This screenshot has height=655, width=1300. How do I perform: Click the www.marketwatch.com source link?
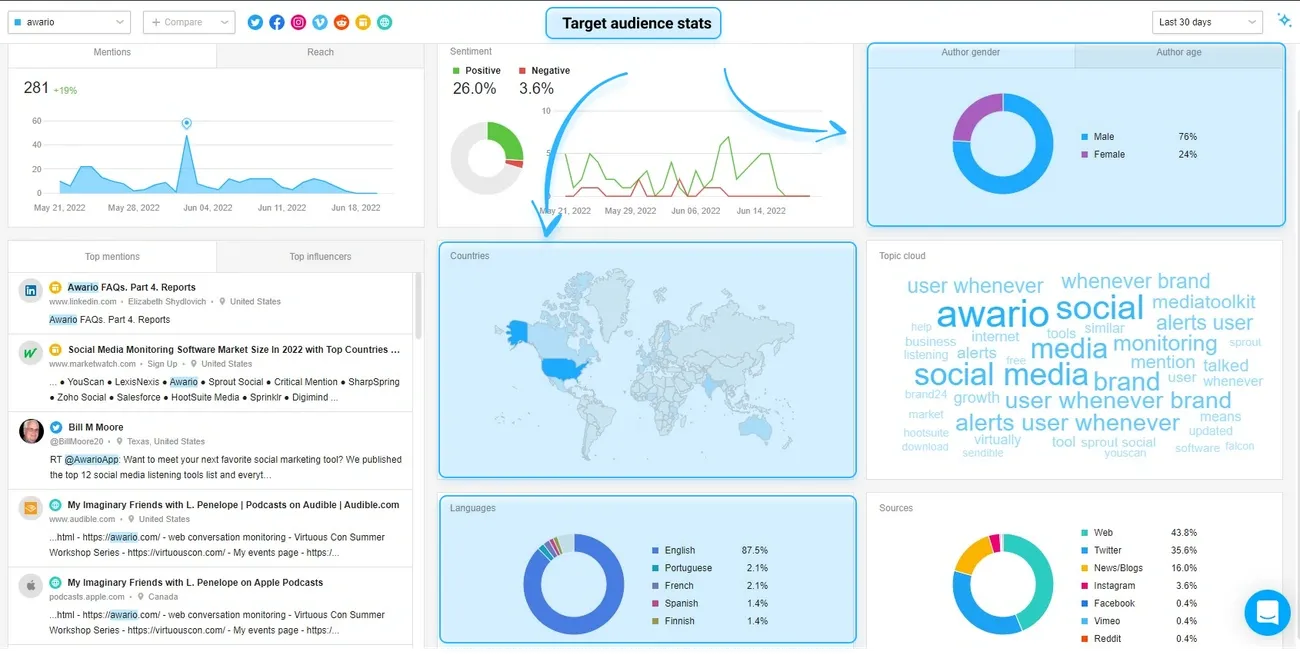pos(91,364)
